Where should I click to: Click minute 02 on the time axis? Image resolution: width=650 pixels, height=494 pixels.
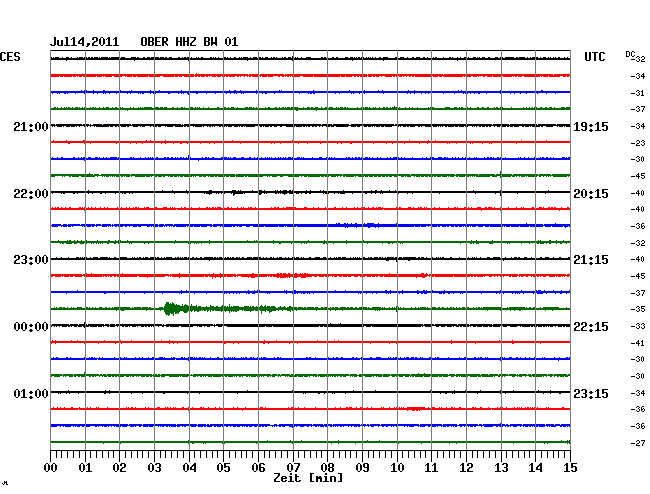click(119, 468)
